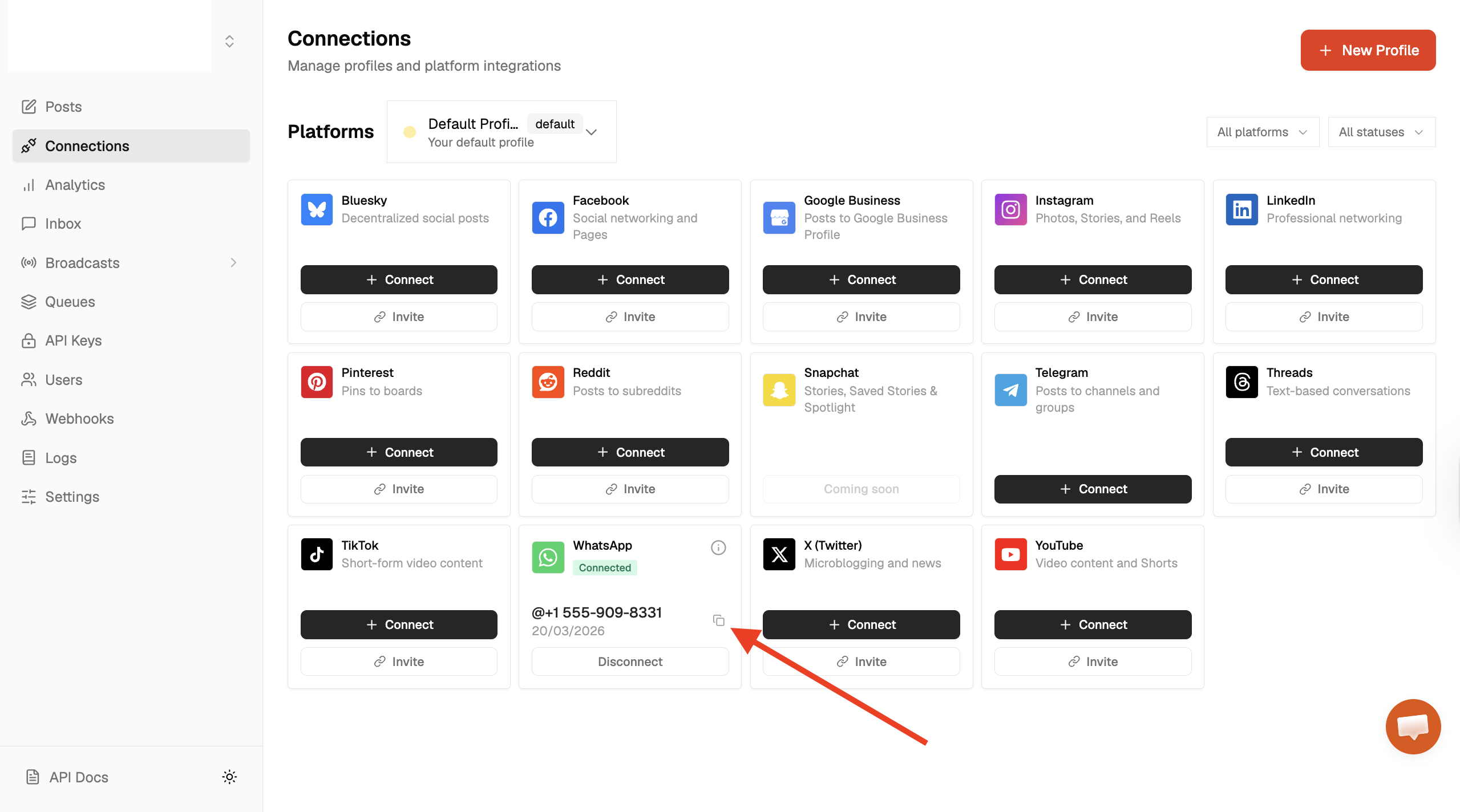Click the New Profile button
The image size is (1460, 812).
point(1368,50)
